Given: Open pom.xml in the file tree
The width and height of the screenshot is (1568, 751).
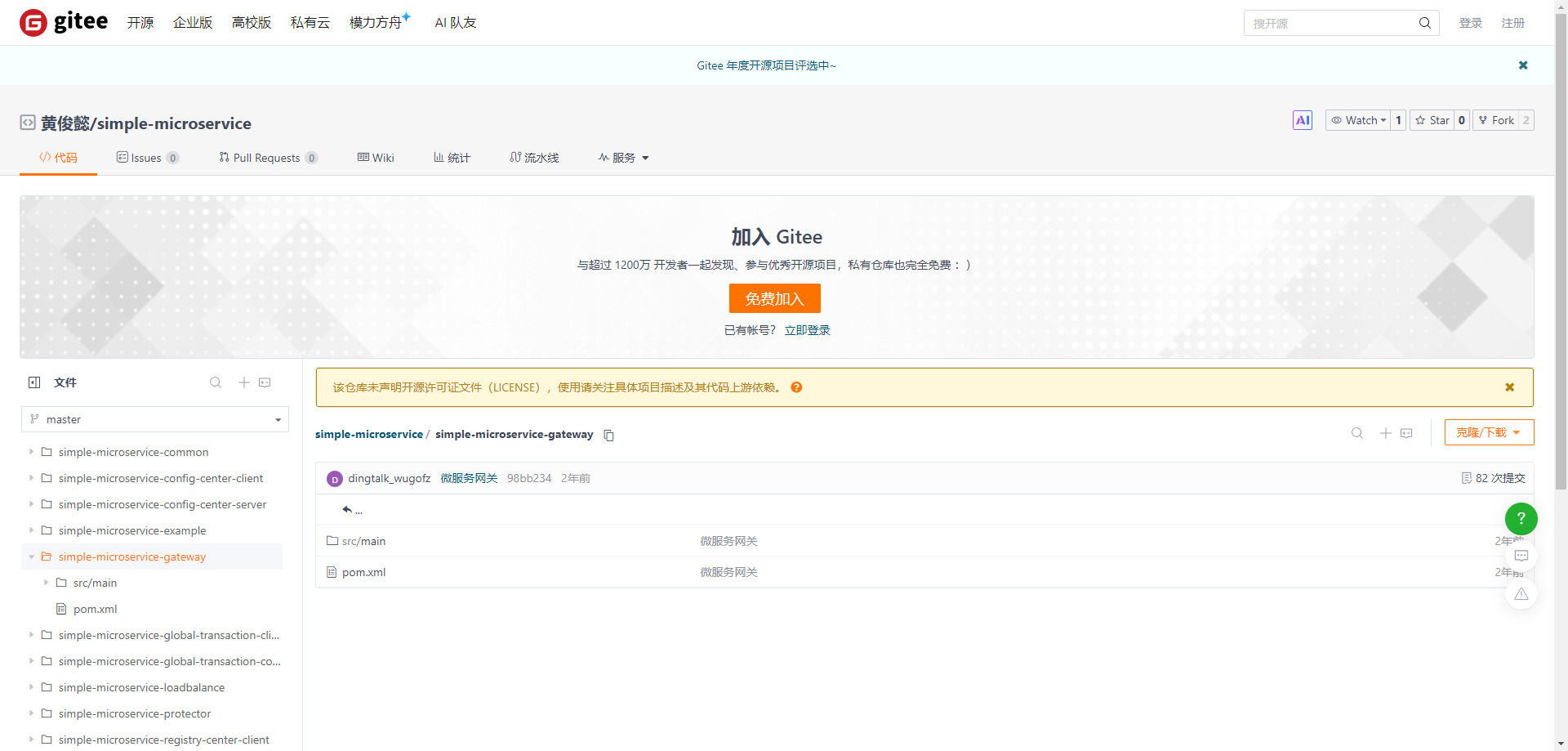Looking at the screenshot, I should click(x=95, y=609).
